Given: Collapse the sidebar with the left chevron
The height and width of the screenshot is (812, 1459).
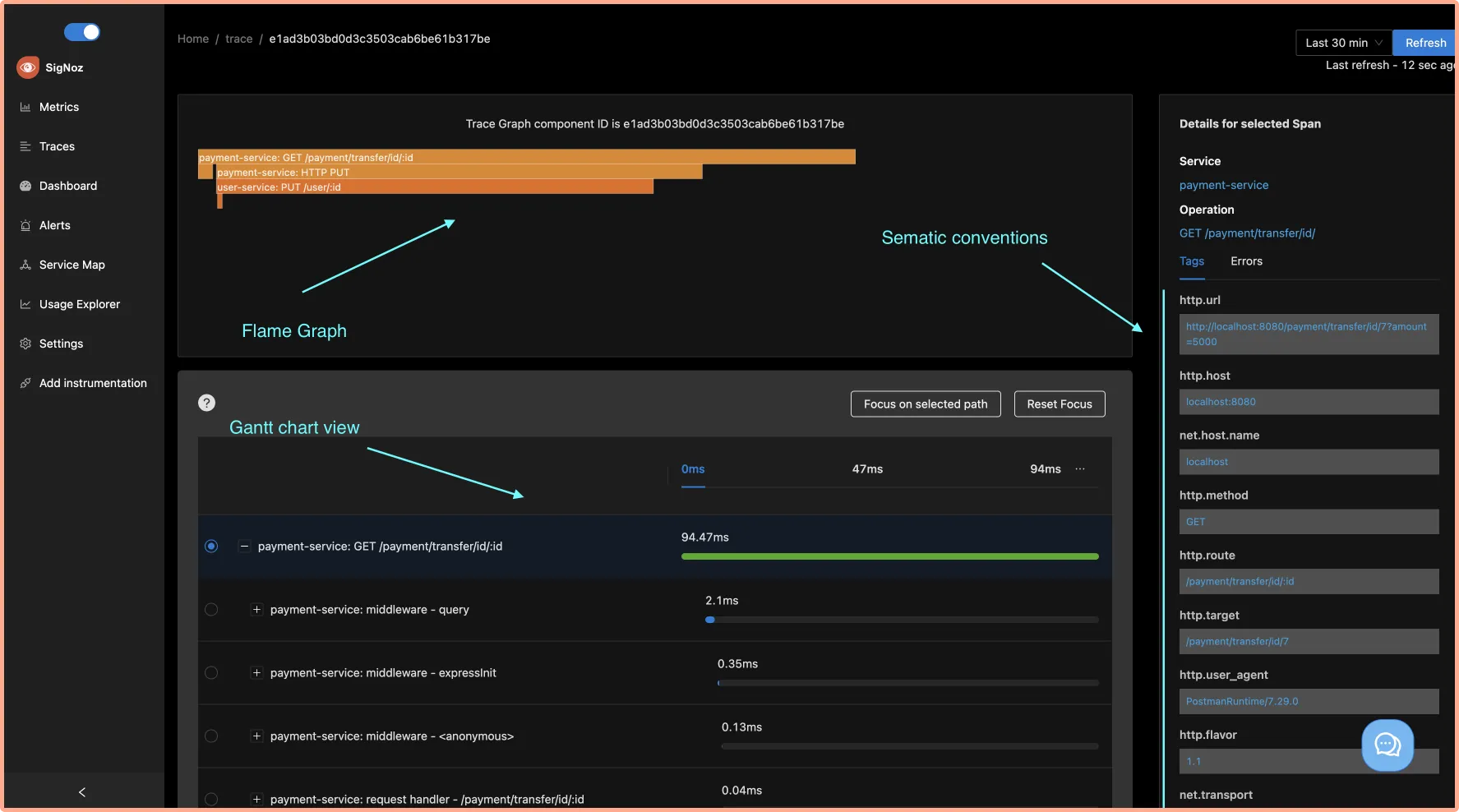Looking at the screenshot, I should (x=82, y=792).
